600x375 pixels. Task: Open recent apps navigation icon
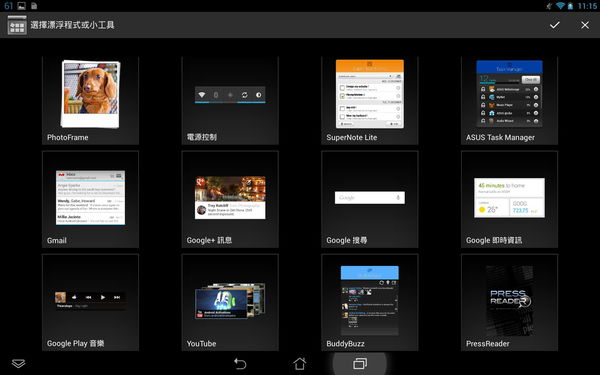(x=360, y=363)
